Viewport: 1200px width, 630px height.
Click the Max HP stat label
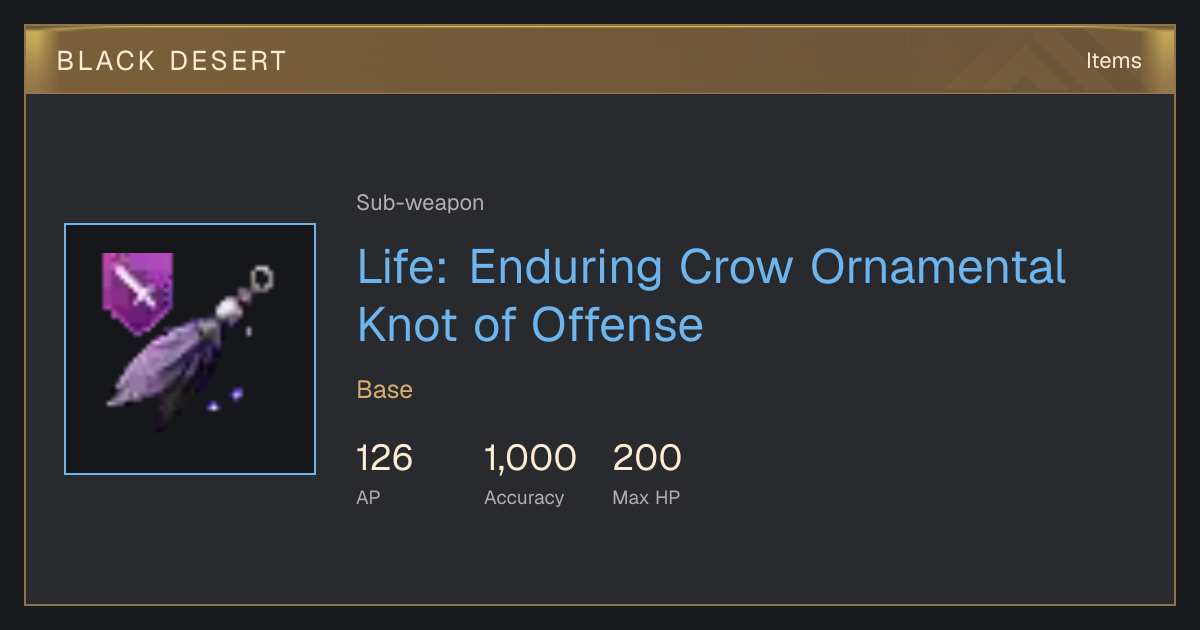pyautogui.click(x=646, y=497)
